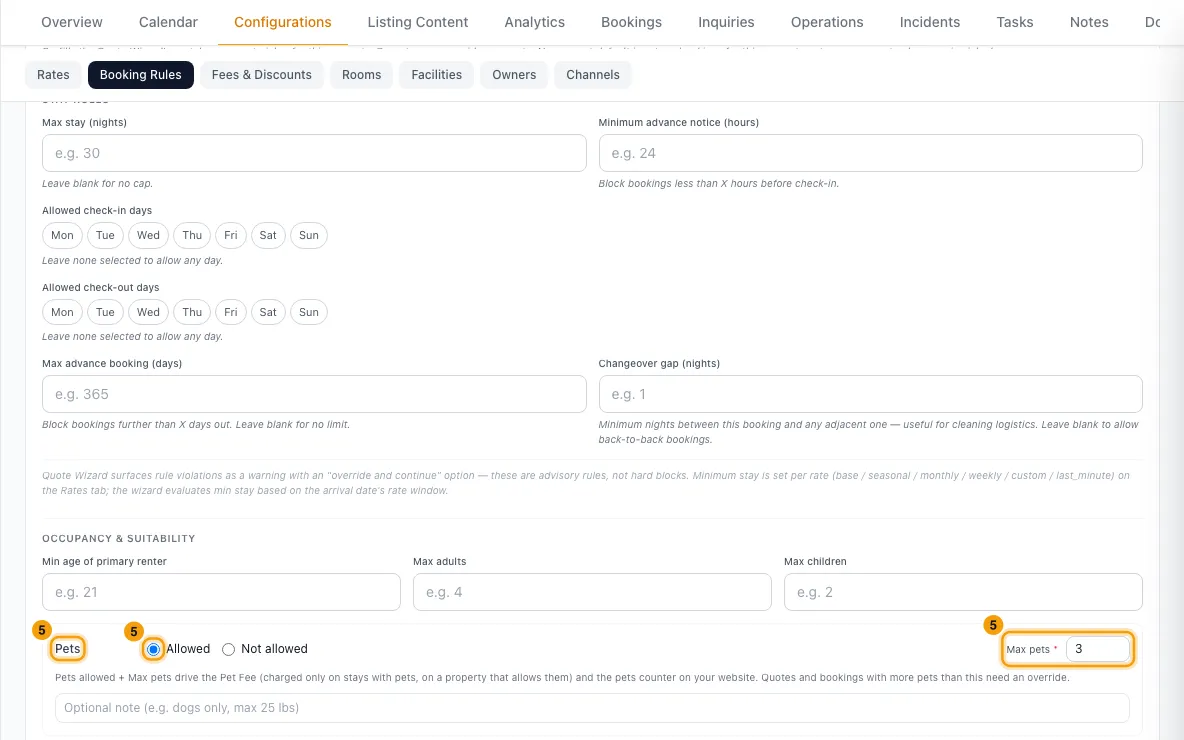Enable Fri under Allowed check-in days
This screenshot has height=740, width=1184.
[x=230, y=236]
